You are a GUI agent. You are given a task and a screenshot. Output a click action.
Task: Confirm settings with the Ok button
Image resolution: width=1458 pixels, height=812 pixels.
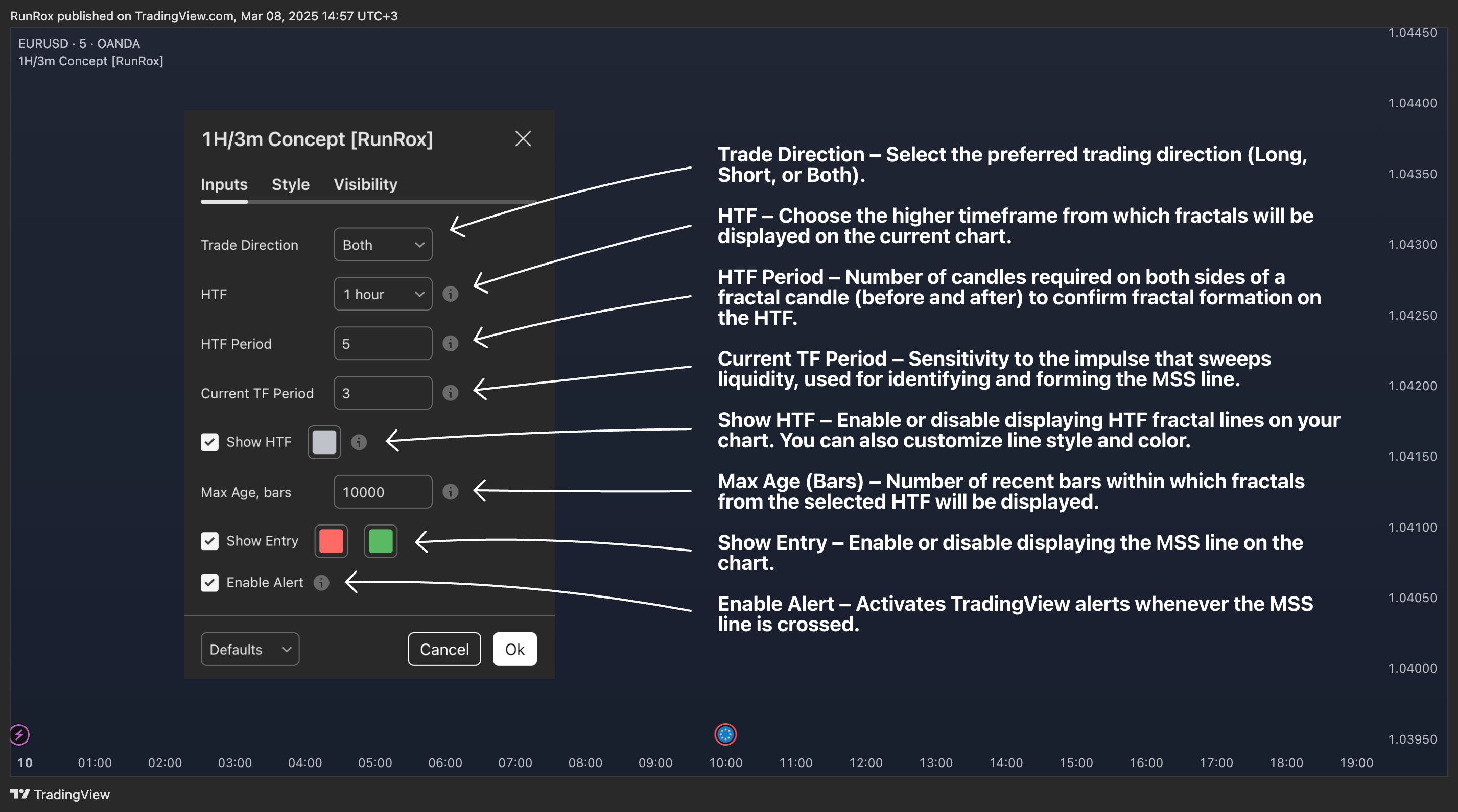pyautogui.click(x=514, y=649)
